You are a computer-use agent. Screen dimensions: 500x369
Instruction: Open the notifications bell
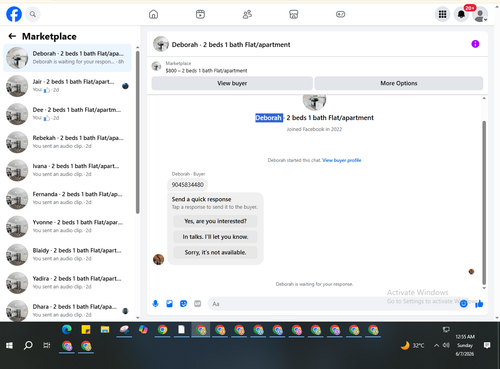click(x=461, y=14)
